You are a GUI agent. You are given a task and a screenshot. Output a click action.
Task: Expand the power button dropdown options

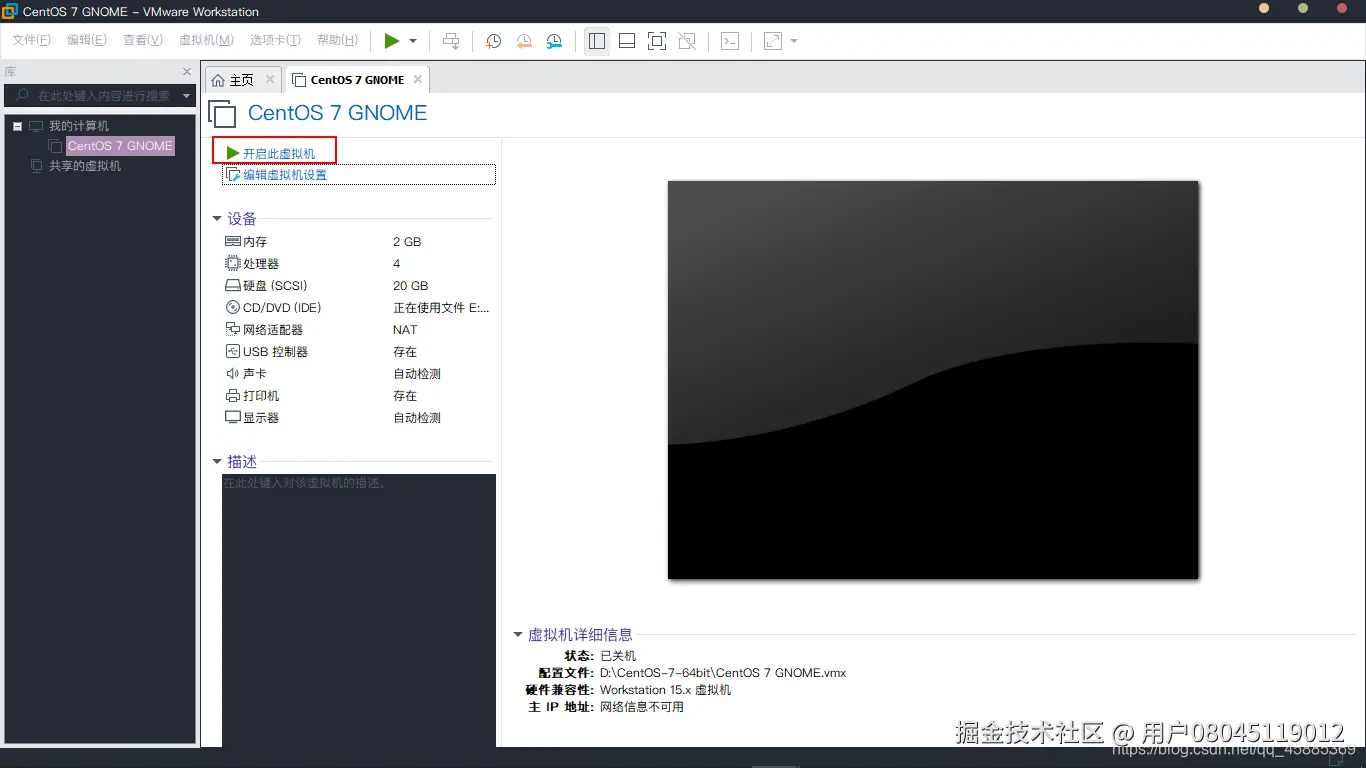[x=412, y=41]
